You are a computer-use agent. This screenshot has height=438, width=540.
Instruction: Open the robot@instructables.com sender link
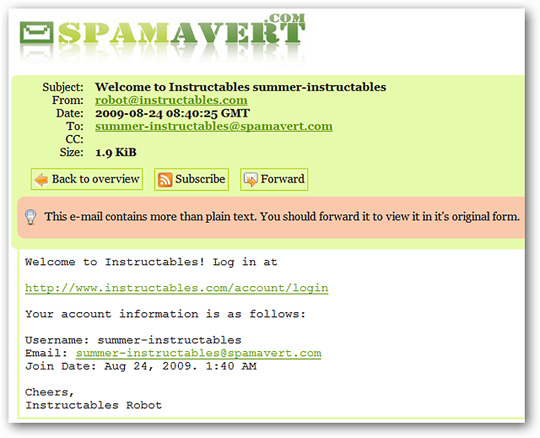point(171,100)
